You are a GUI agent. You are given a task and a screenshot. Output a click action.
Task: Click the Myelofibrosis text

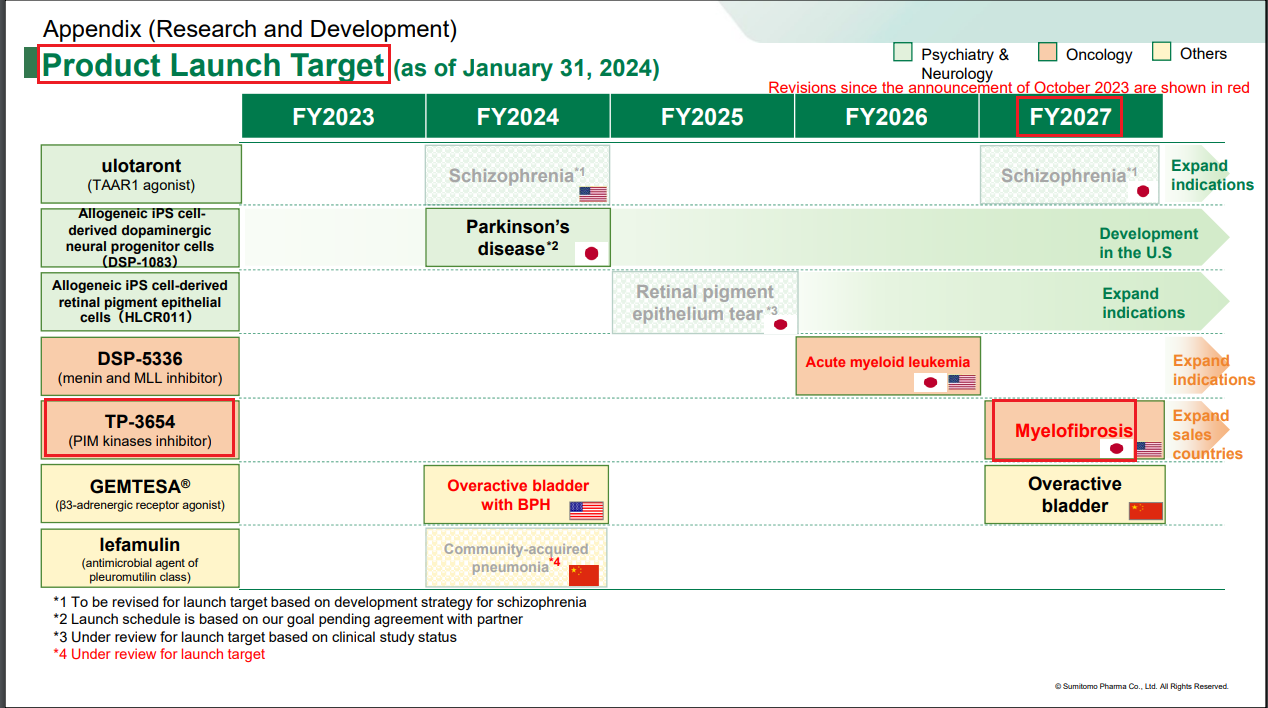[1074, 431]
